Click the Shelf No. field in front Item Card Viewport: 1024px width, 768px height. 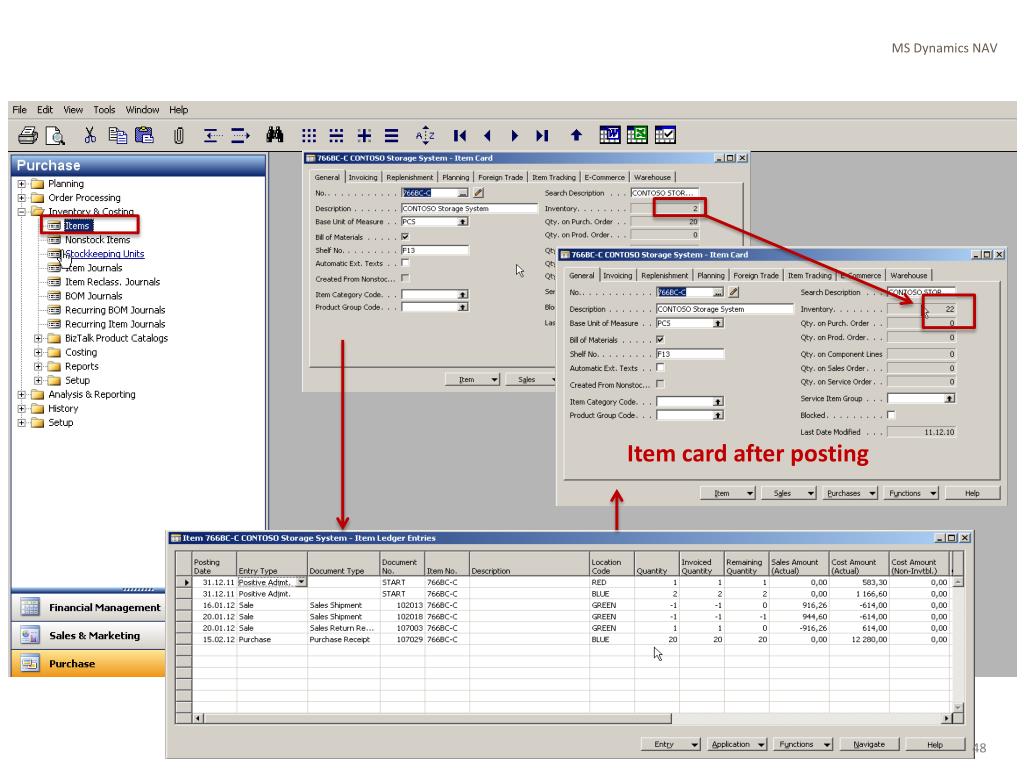690,354
